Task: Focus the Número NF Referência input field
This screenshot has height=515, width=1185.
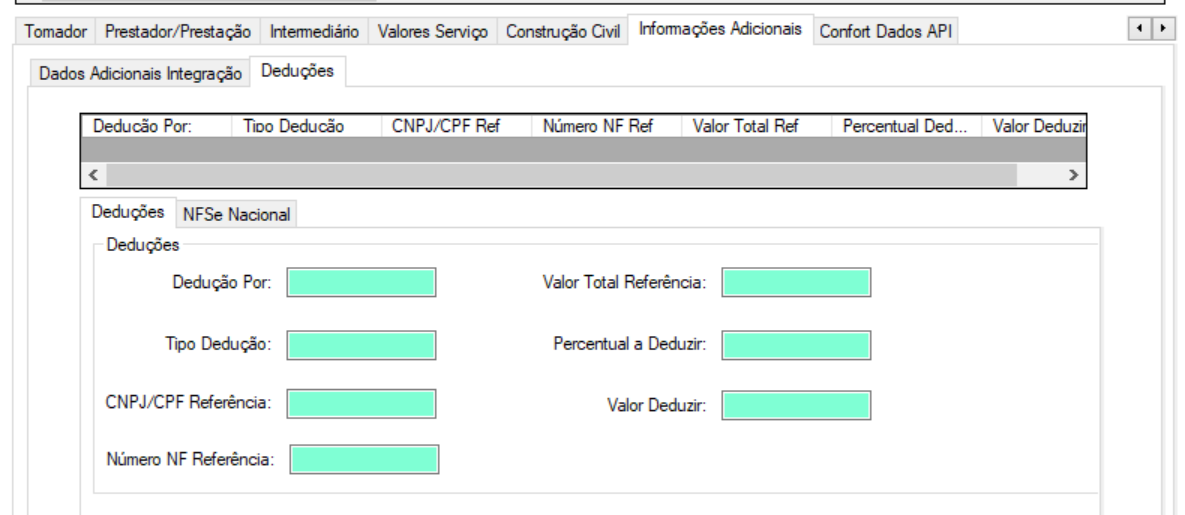Action: tap(364, 459)
